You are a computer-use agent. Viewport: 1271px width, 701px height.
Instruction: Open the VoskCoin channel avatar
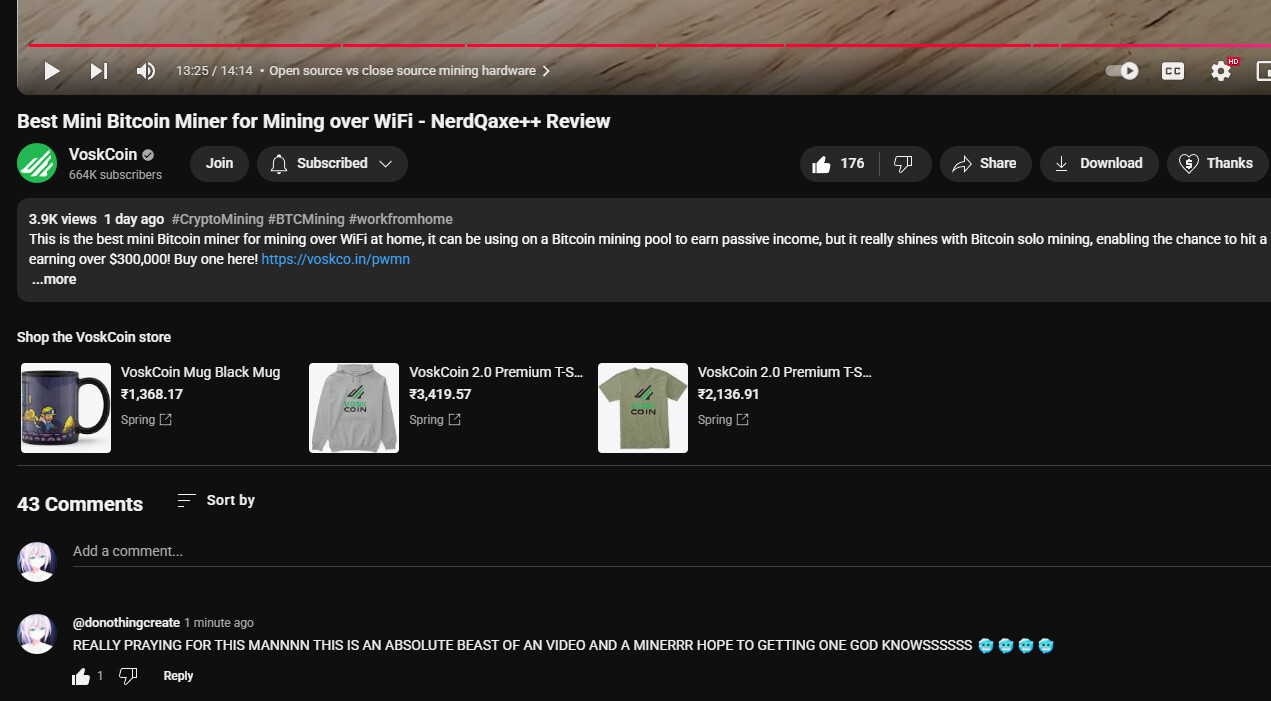click(37, 164)
